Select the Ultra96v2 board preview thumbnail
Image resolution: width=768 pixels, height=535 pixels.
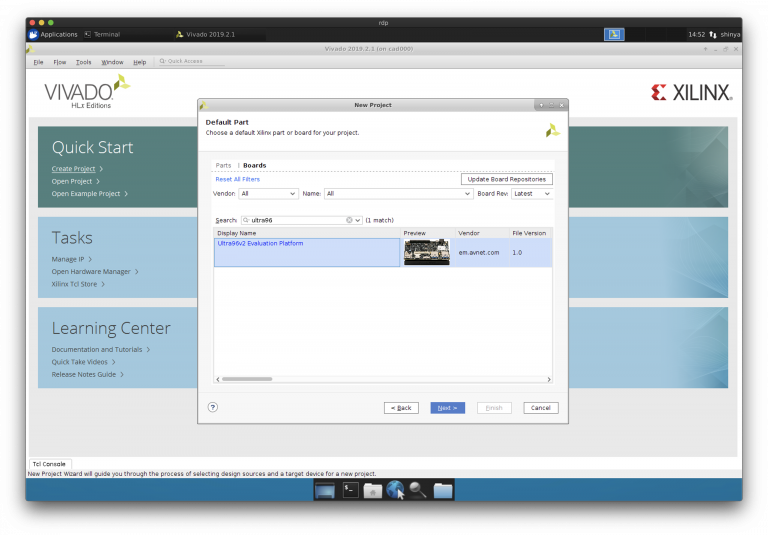tap(426, 252)
